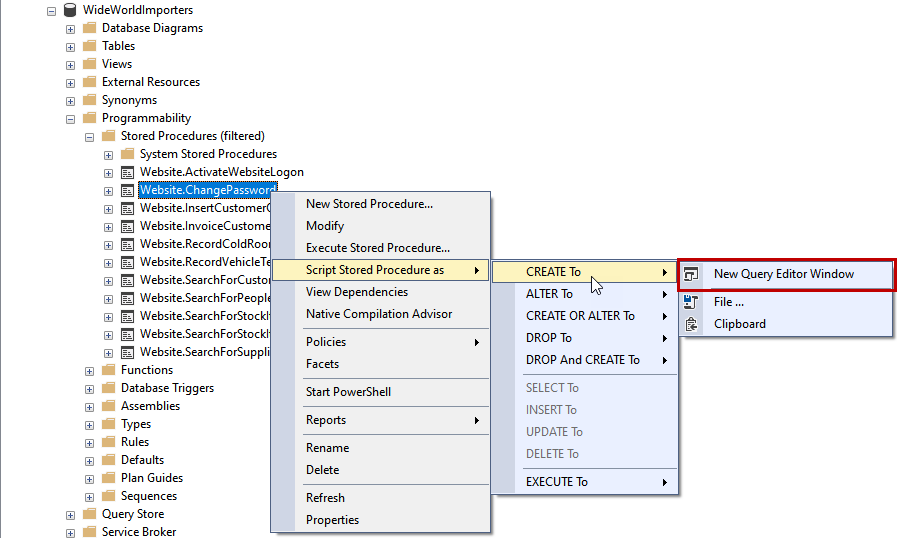
Task: Select the File ... script option
Action: point(786,302)
